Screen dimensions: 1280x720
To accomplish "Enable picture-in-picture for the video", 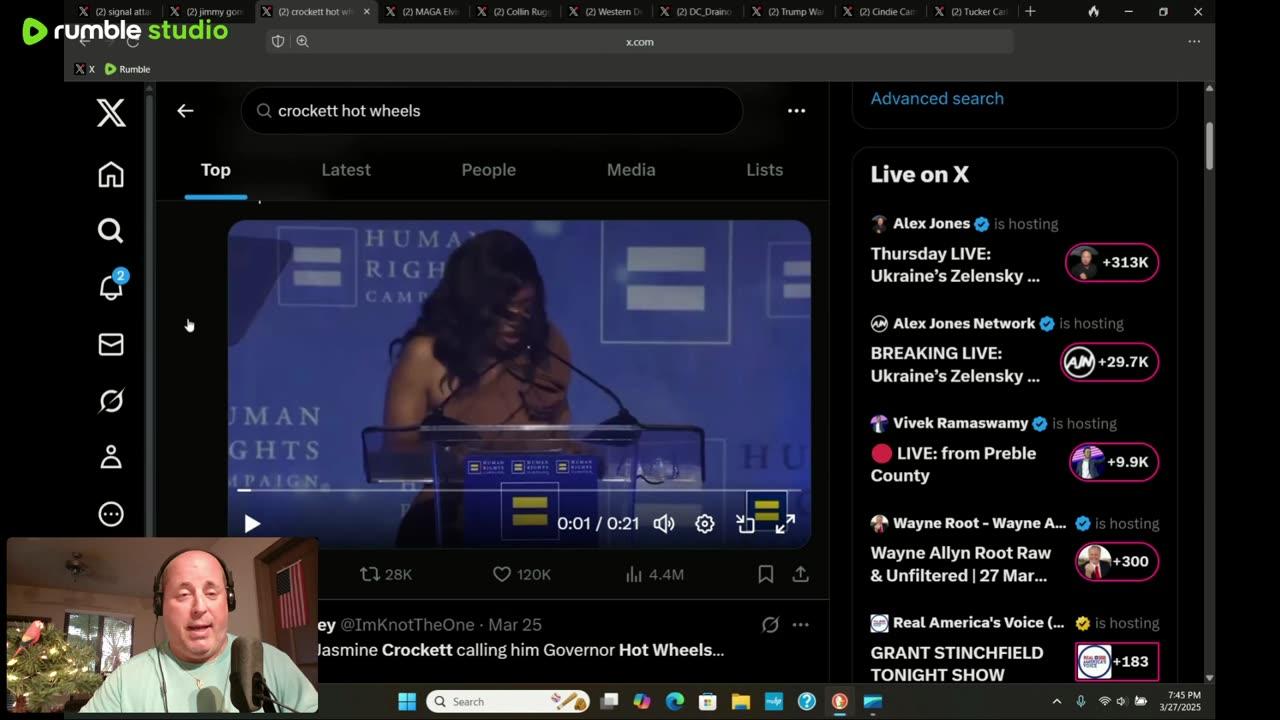I will 746,523.
